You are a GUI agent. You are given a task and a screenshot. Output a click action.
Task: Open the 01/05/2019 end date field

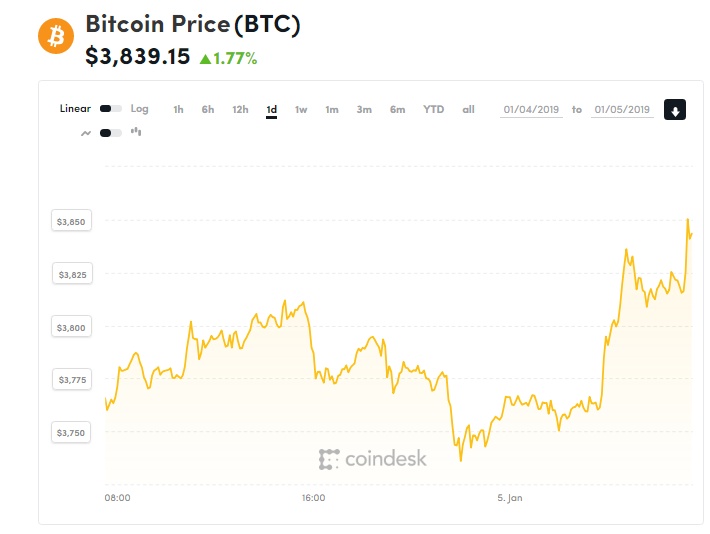pyautogui.click(x=622, y=110)
